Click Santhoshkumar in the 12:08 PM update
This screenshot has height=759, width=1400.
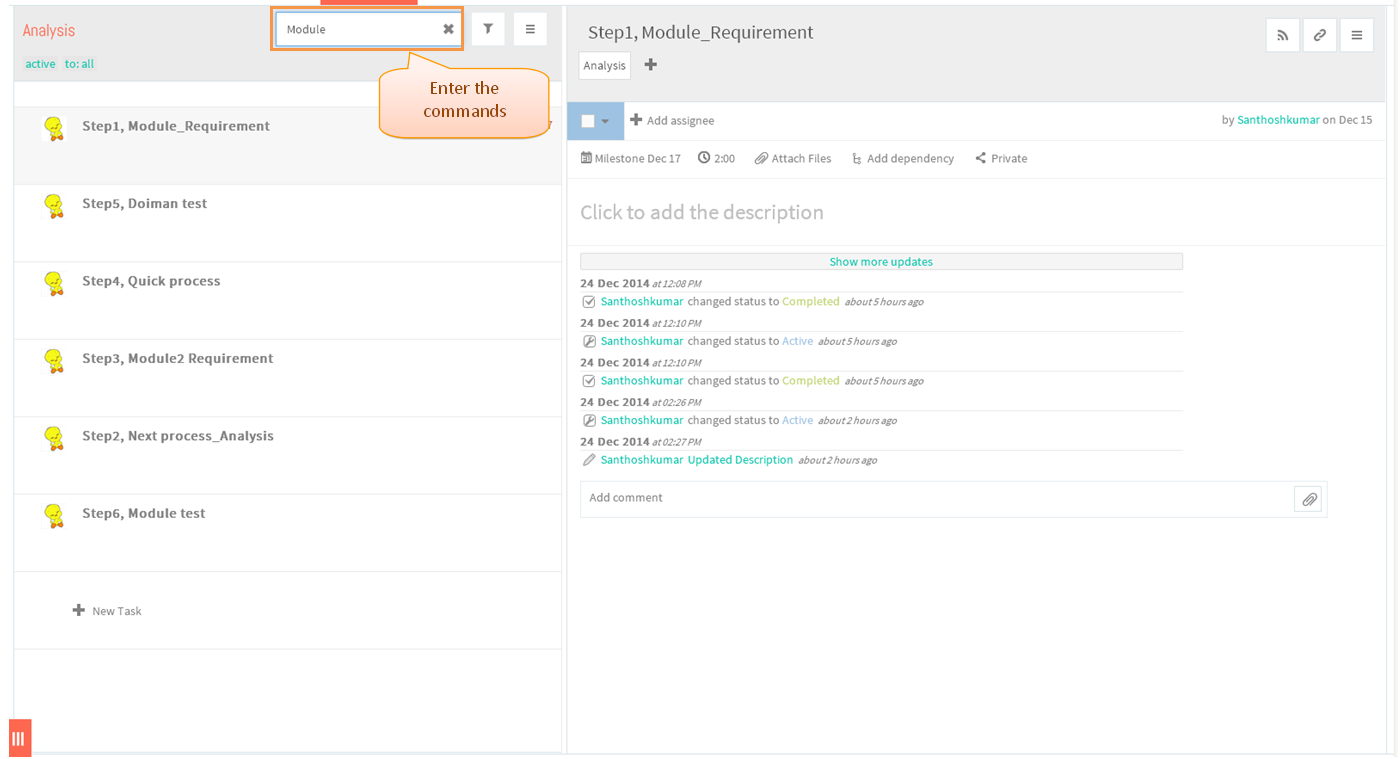coord(642,301)
